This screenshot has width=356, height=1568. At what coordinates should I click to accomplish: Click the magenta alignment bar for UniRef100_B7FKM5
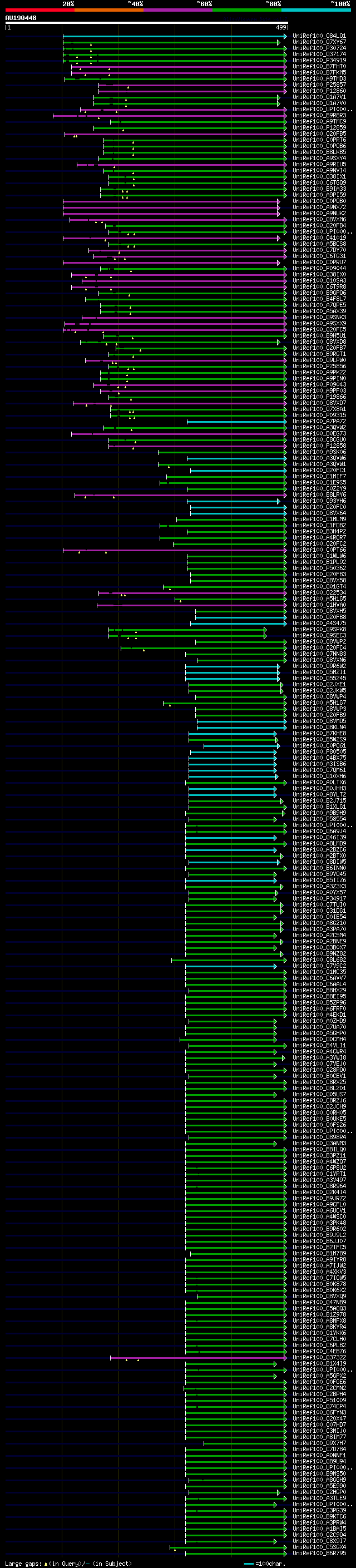point(179,73)
